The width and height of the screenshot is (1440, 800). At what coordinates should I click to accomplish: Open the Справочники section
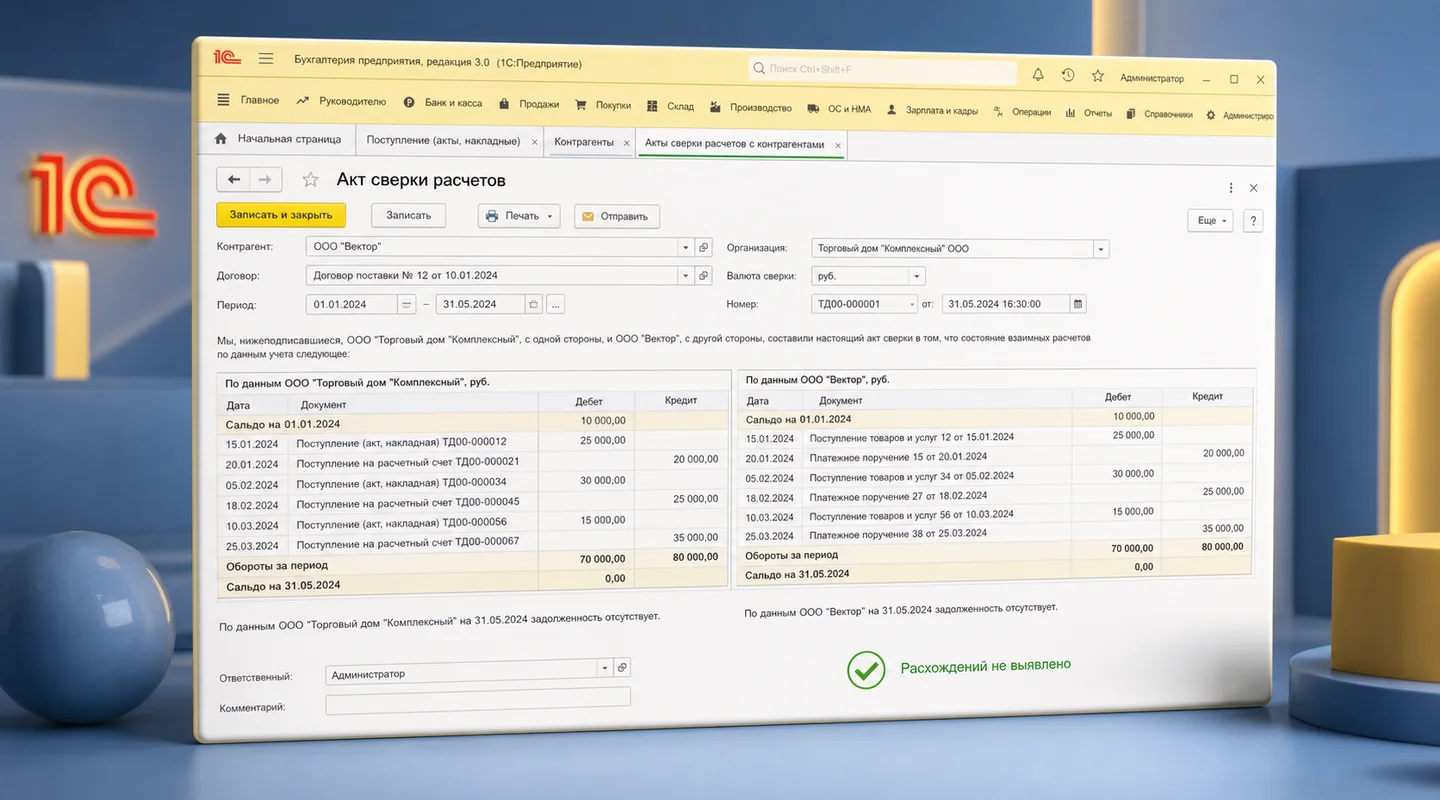(x=1159, y=114)
